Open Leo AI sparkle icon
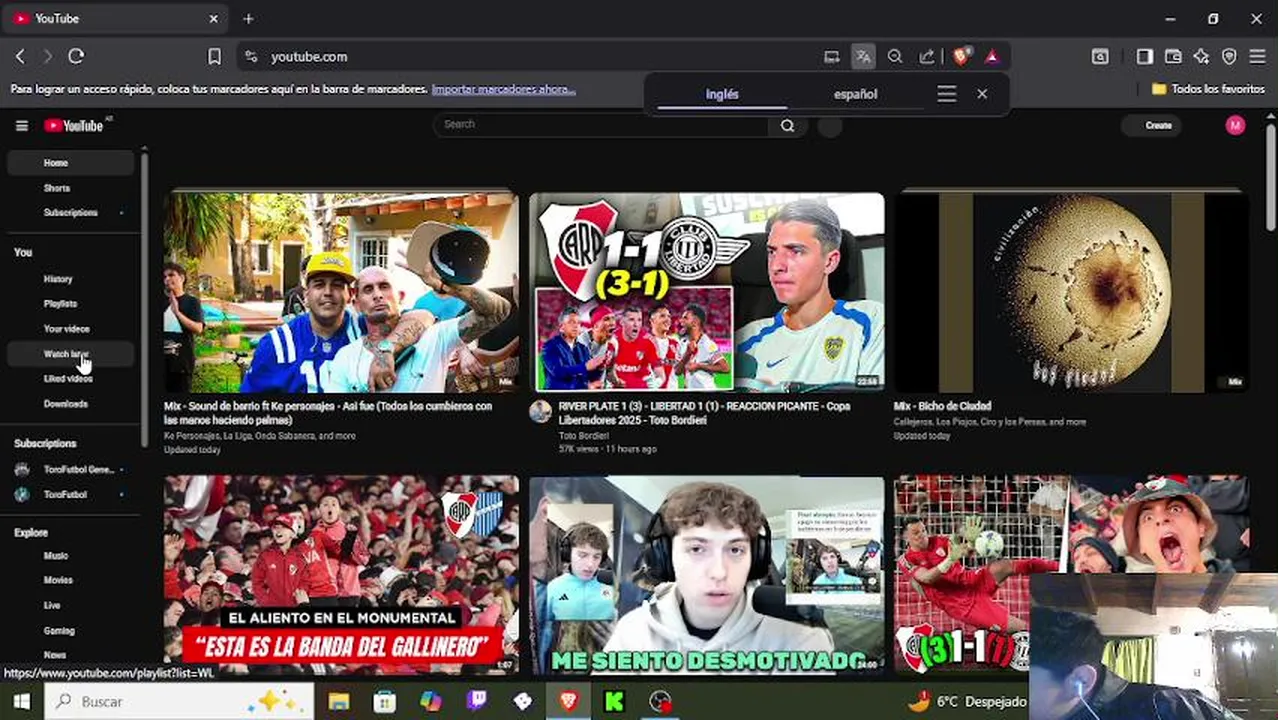This screenshot has width=1278, height=720. click(1201, 57)
